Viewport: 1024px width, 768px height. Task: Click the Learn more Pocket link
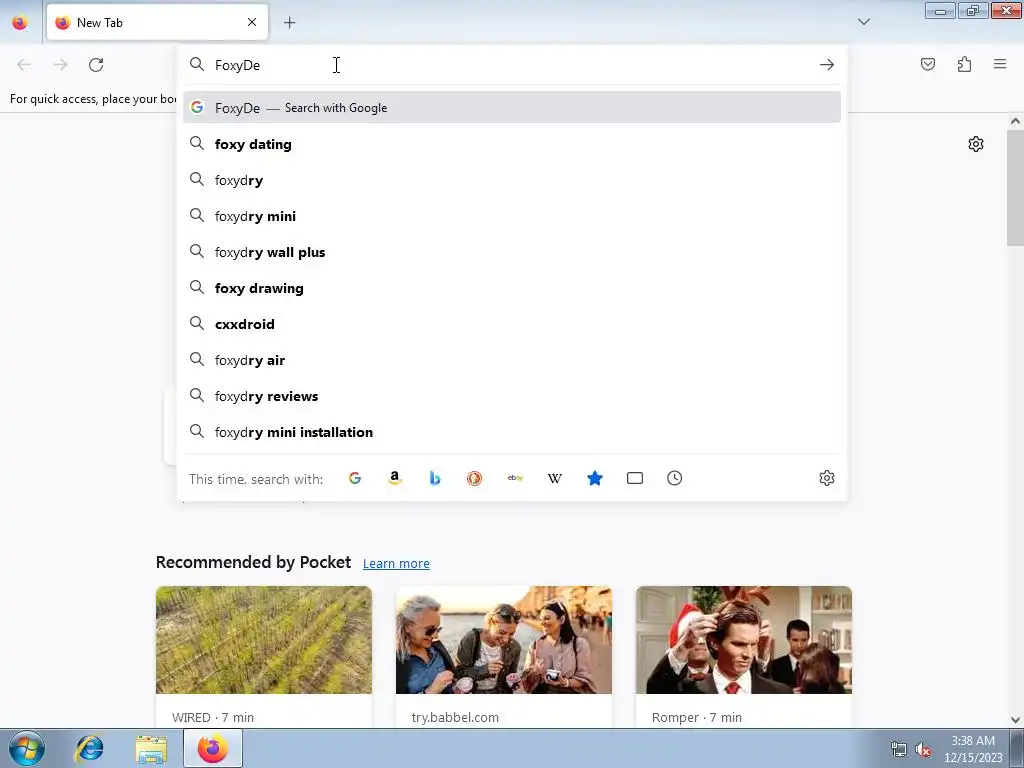[x=396, y=563]
